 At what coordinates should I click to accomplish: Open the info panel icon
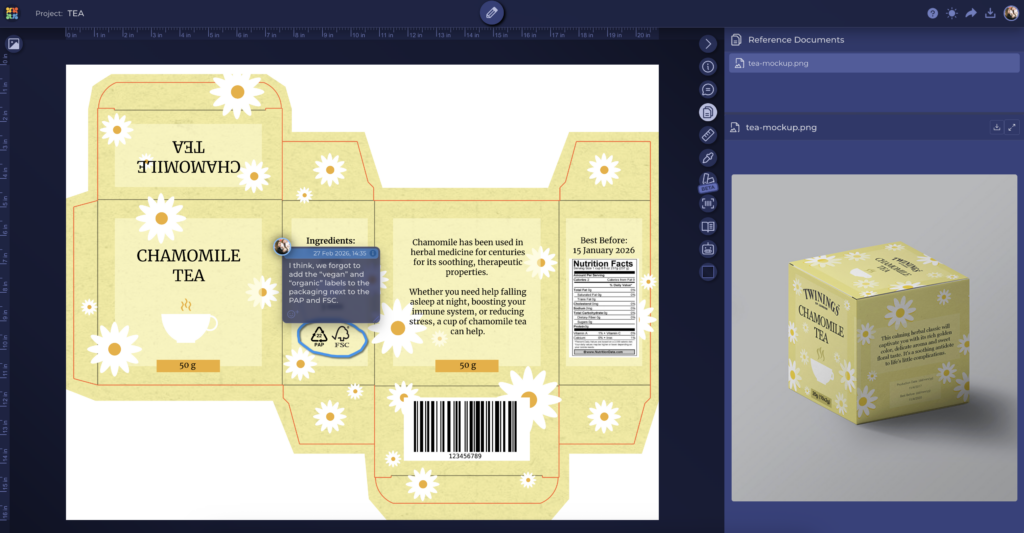(x=707, y=67)
